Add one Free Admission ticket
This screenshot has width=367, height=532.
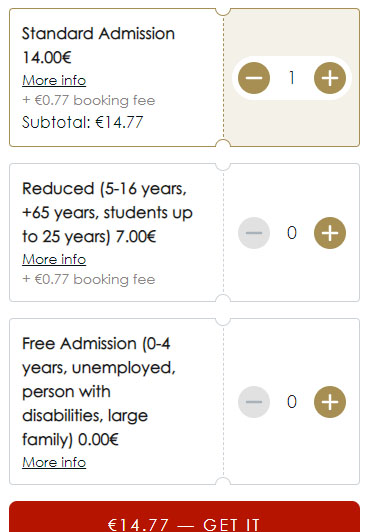pos(330,402)
